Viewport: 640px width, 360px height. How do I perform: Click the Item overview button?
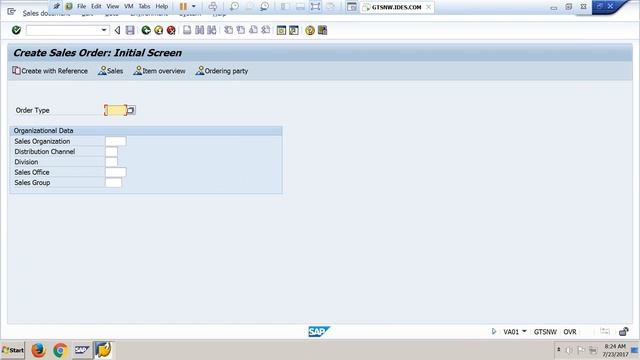tap(160, 71)
